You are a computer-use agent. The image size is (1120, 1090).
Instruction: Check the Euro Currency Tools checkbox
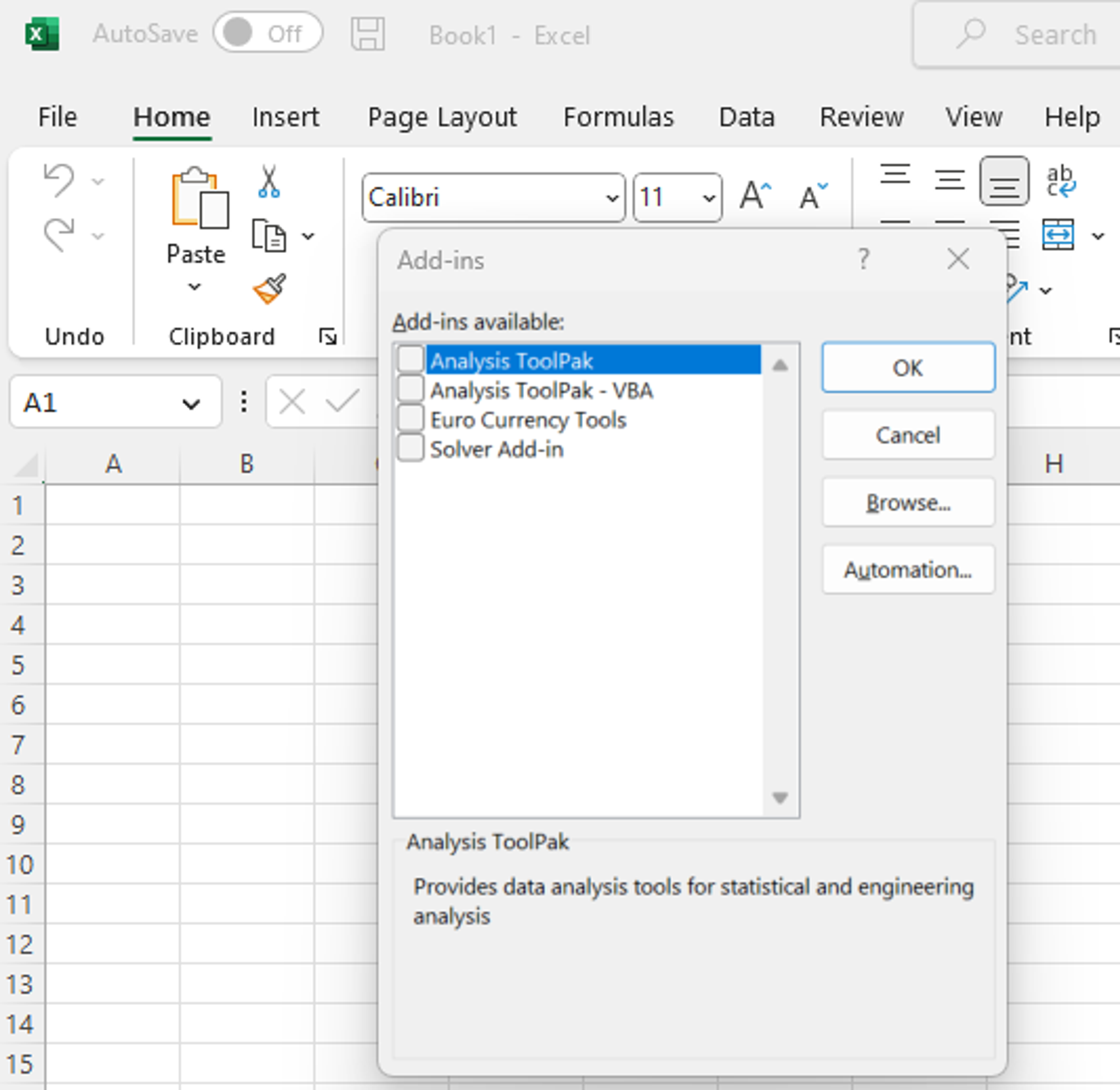click(410, 418)
